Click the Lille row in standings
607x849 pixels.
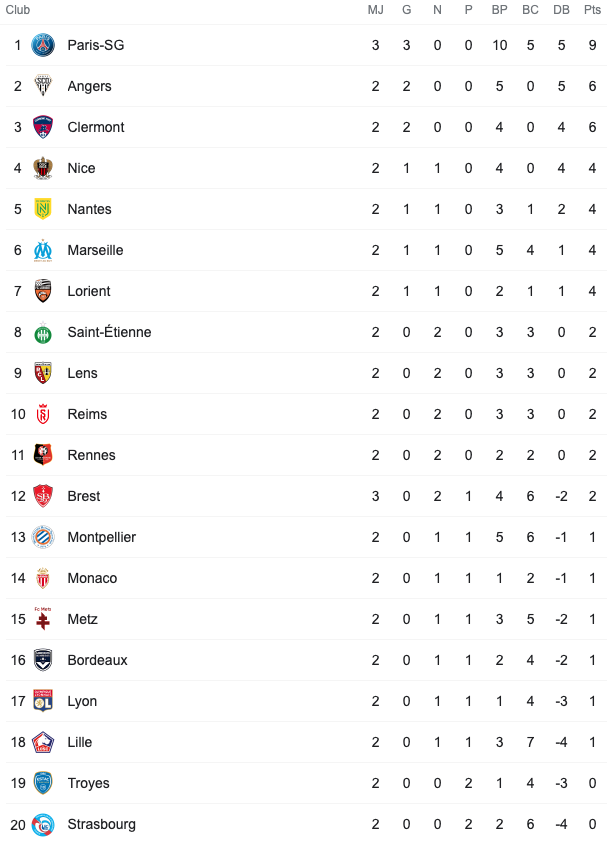306,742
